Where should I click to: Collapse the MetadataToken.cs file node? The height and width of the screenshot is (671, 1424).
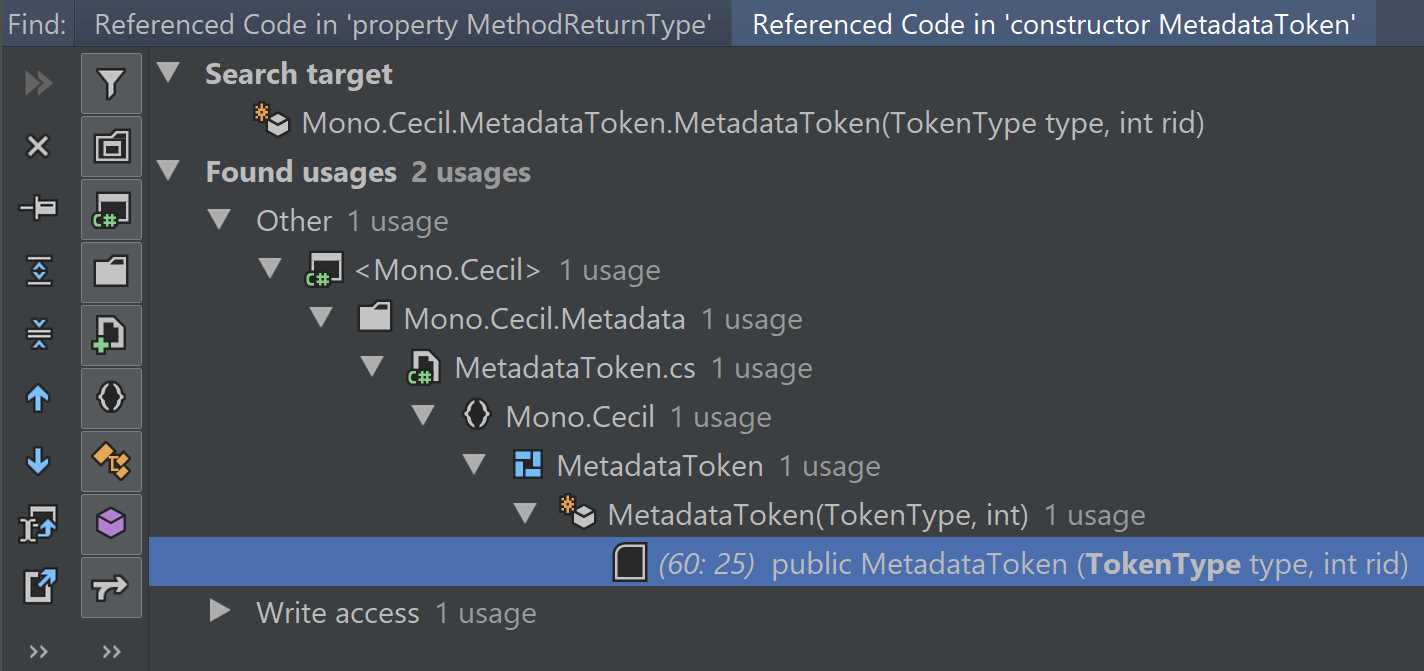point(373,367)
